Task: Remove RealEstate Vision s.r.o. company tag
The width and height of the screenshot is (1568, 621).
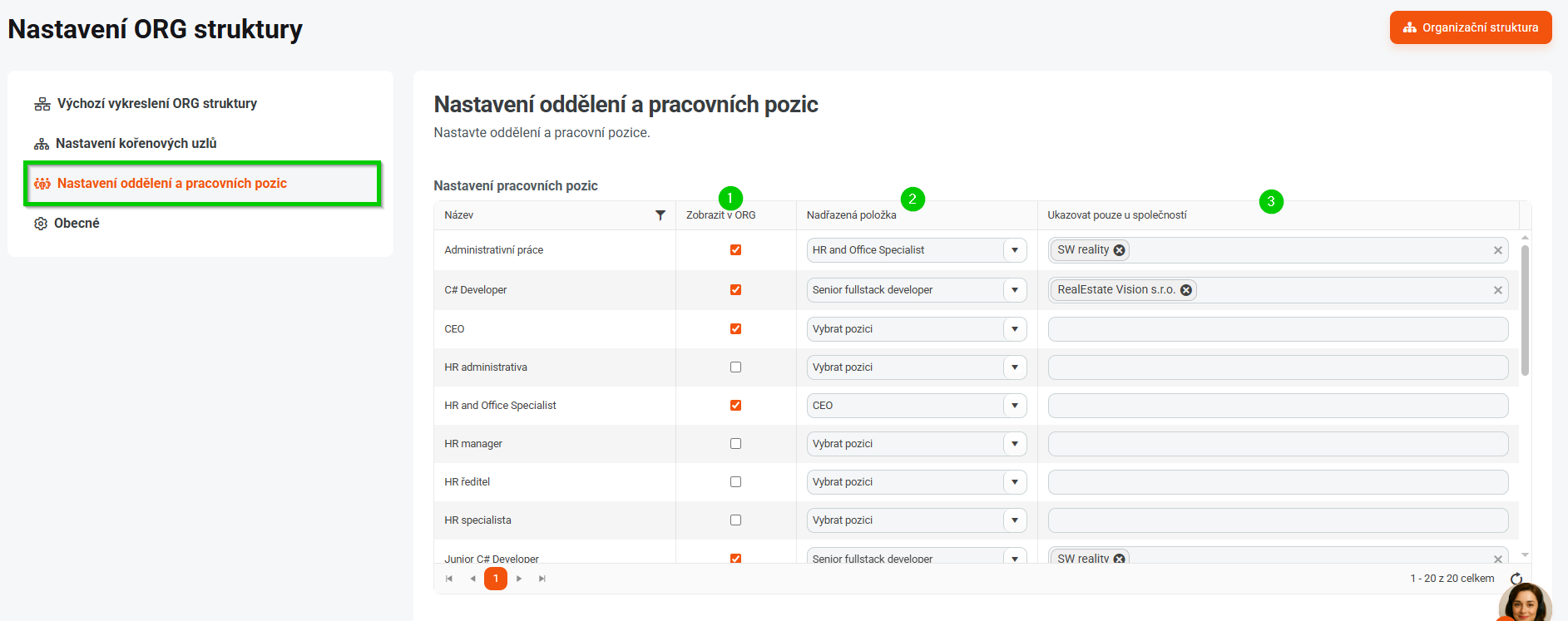Action: pos(1186,290)
